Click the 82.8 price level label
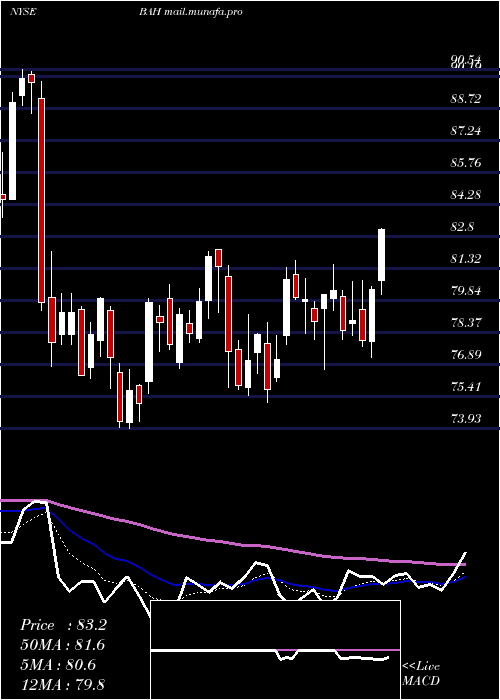Viewport: 500px width, 700px height. click(462, 227)
